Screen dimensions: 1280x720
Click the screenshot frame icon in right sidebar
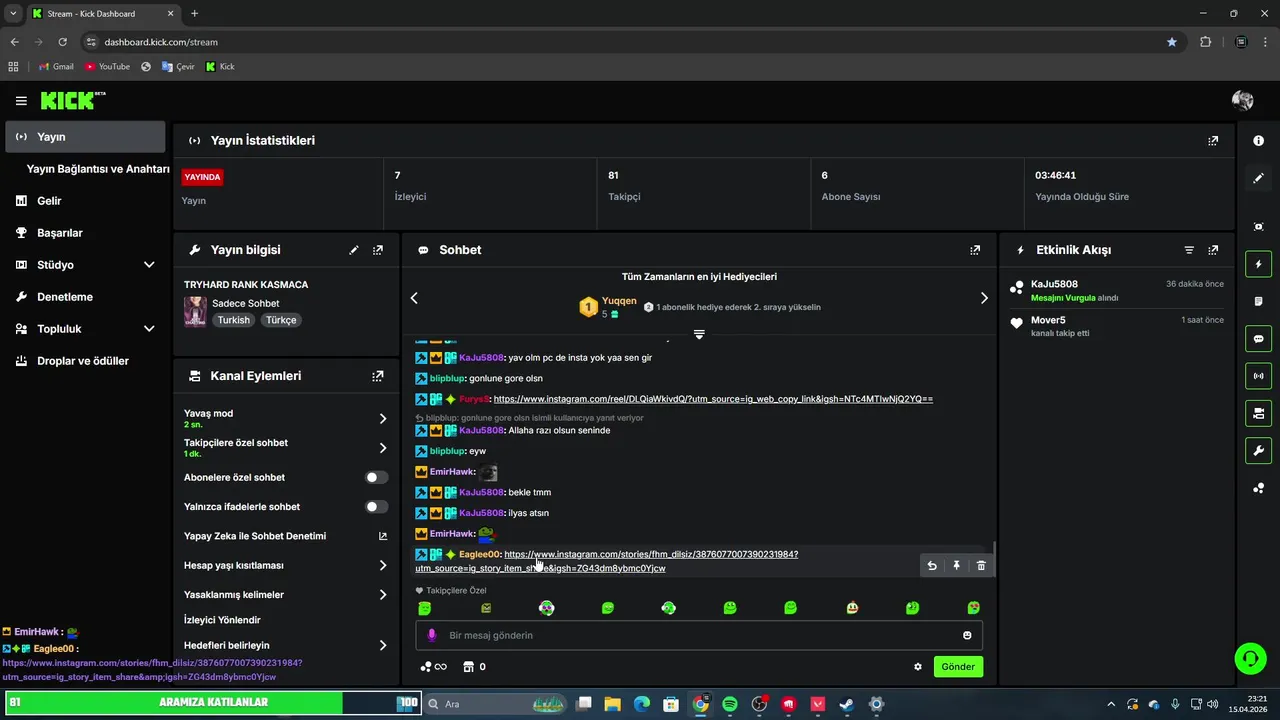1258,227
